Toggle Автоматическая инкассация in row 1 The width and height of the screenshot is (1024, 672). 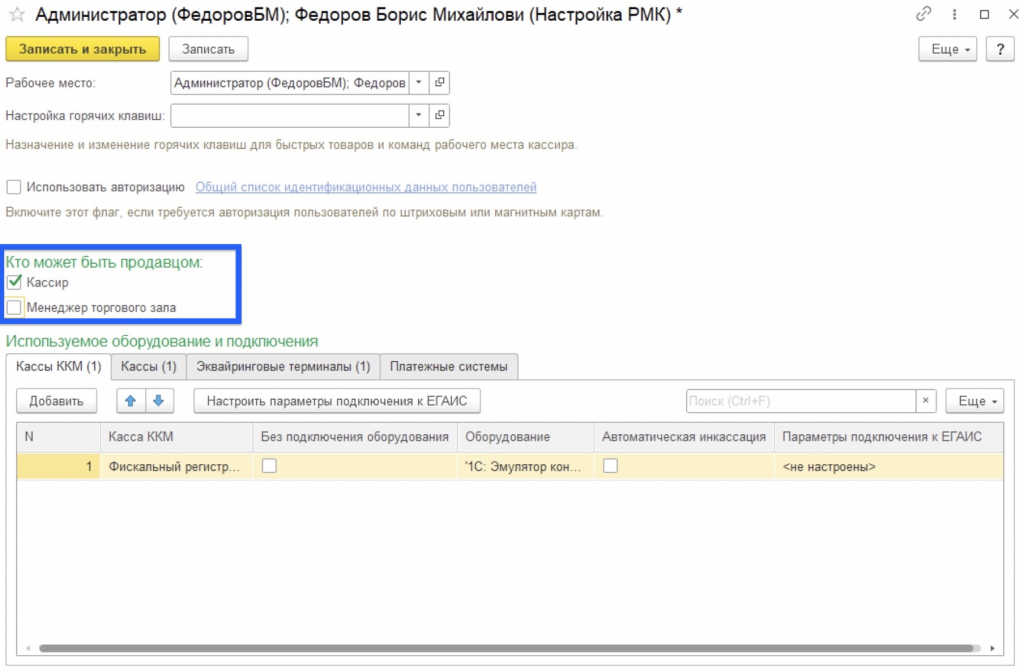tap(610, 466)
